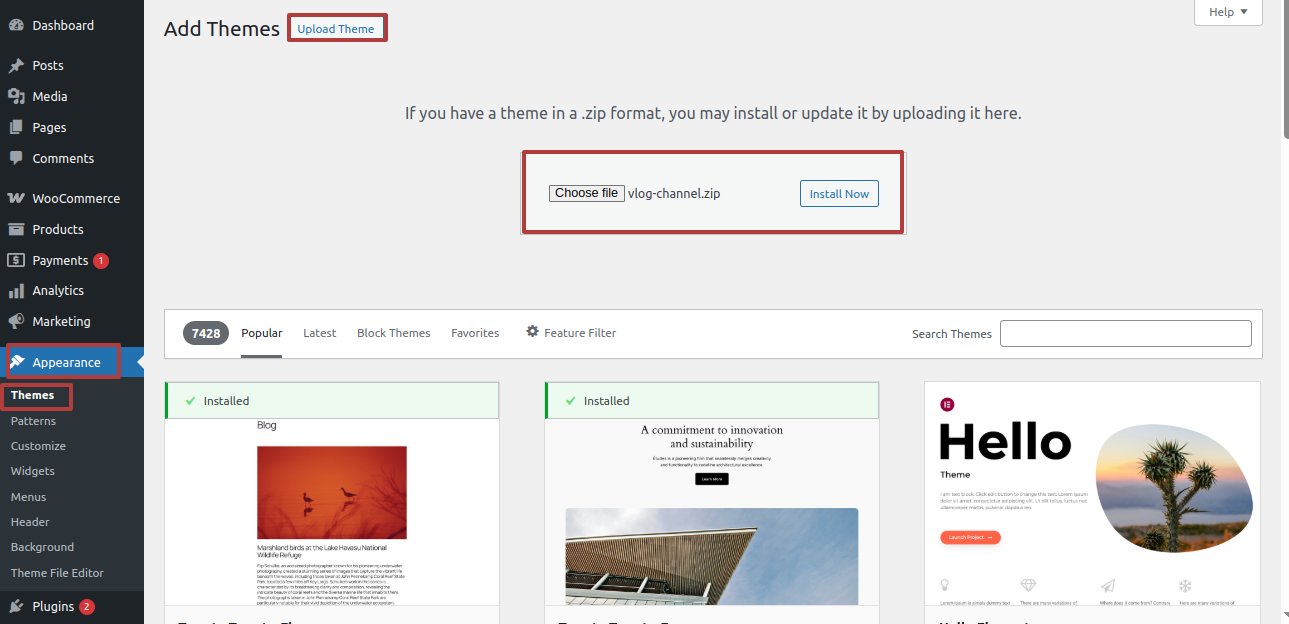Click the Appearance paintbrush icon
The height and width of the screenshot is (624, 1289).
[x=17, y=362]
